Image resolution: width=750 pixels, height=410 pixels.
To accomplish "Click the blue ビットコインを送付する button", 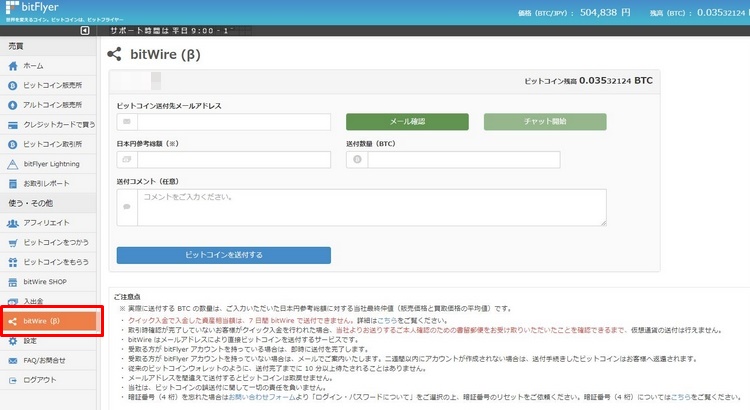I will [223, 255].
